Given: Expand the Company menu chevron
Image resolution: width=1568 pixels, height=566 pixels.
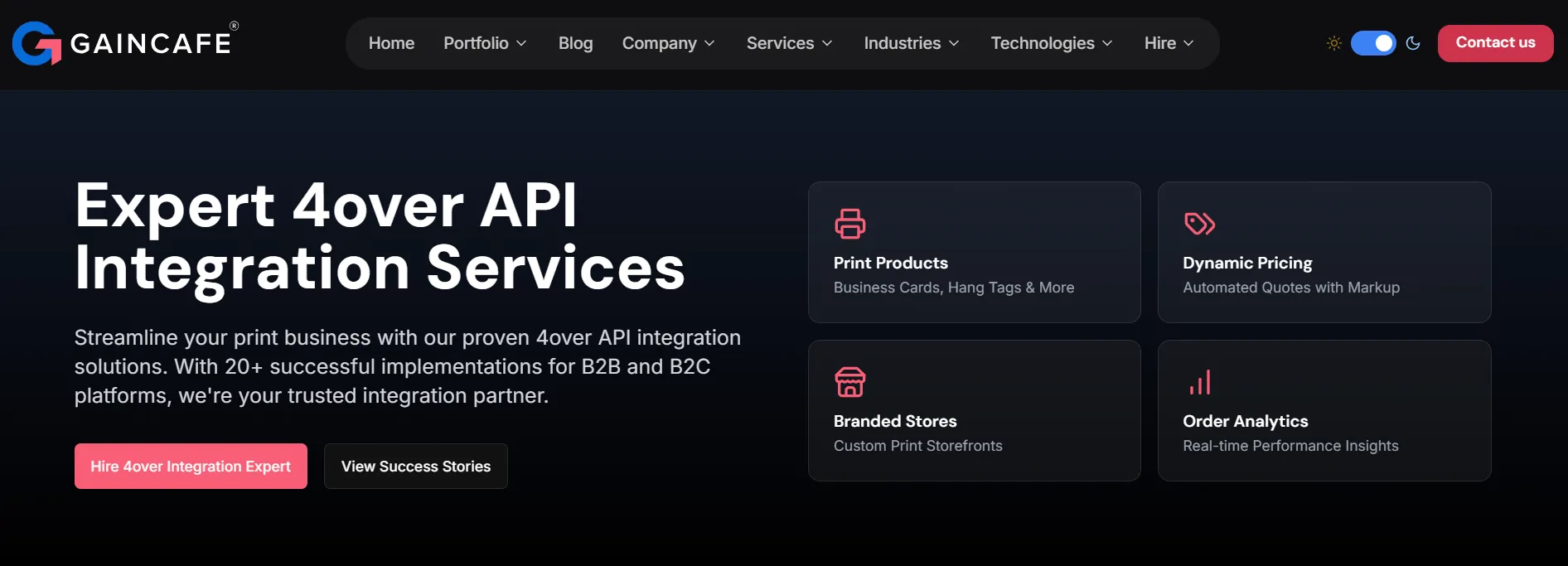Looking at the screenshot, I should point(709,43).
